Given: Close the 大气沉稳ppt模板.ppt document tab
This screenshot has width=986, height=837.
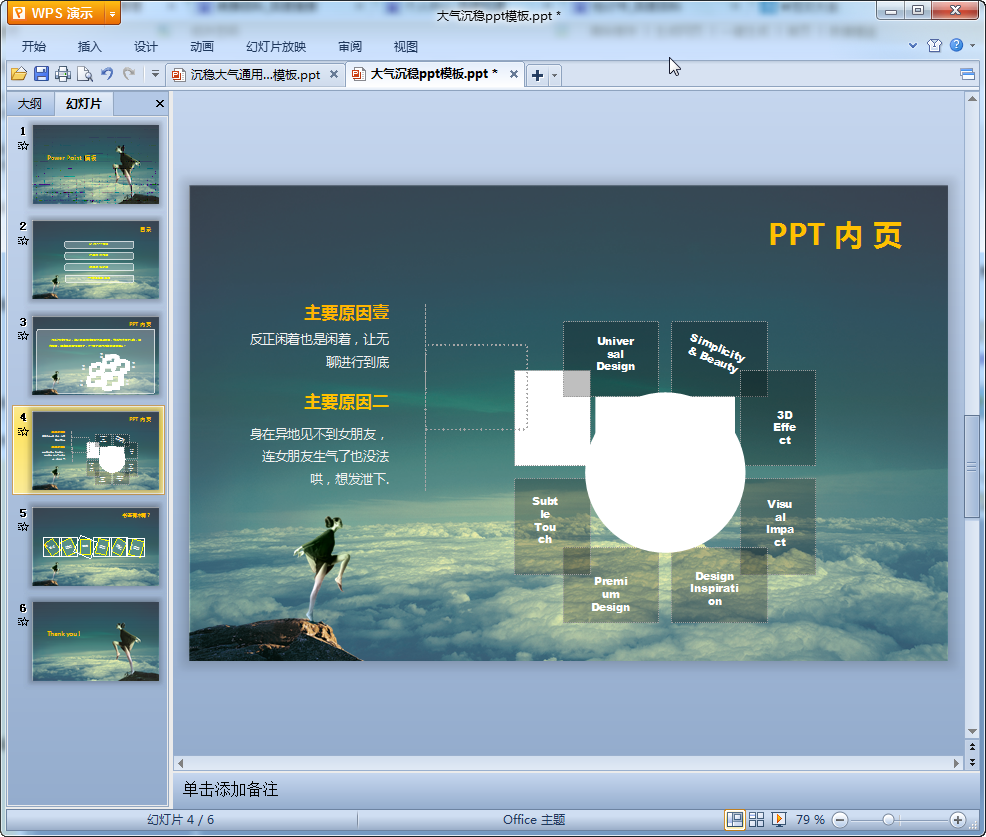Looking at the screenshot, I should 514,74.
